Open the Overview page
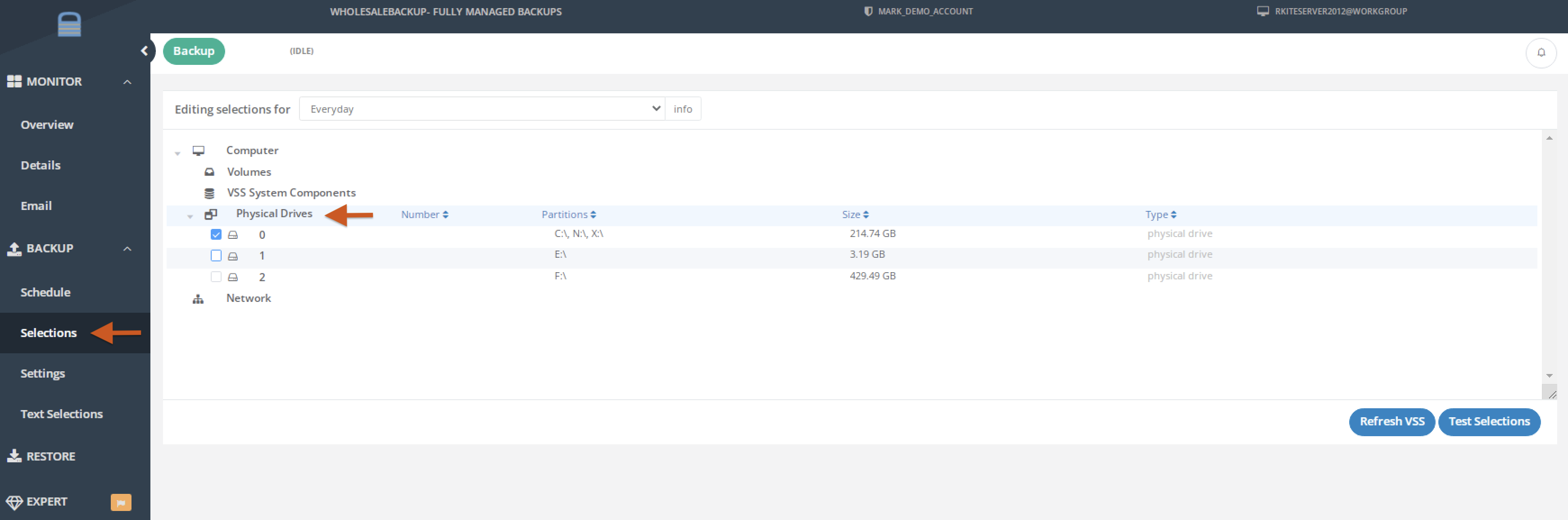The image size is (1568, 520). pos(47,125)
